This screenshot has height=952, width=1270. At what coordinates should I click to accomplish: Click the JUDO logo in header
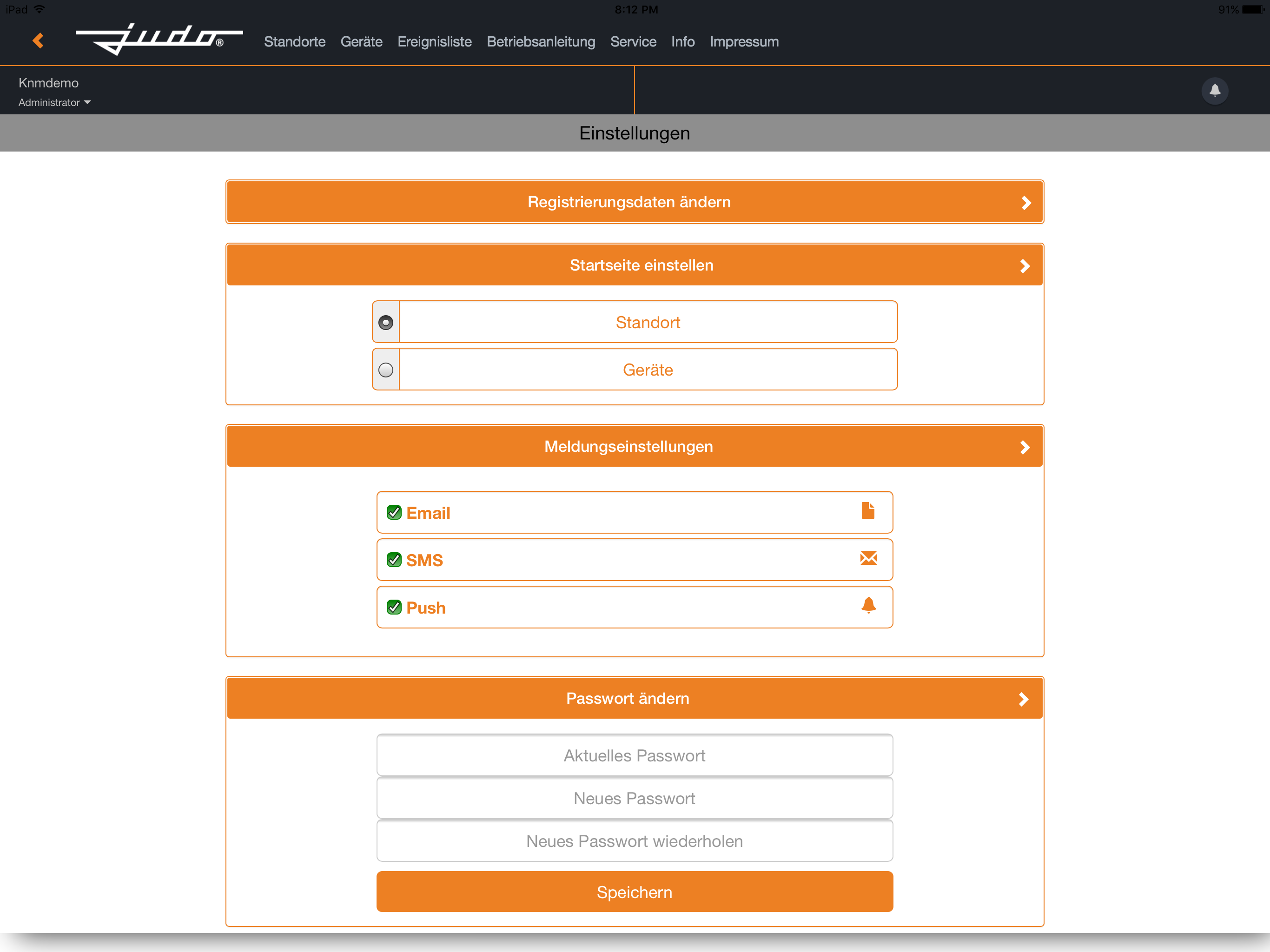(x=159, y=40)
